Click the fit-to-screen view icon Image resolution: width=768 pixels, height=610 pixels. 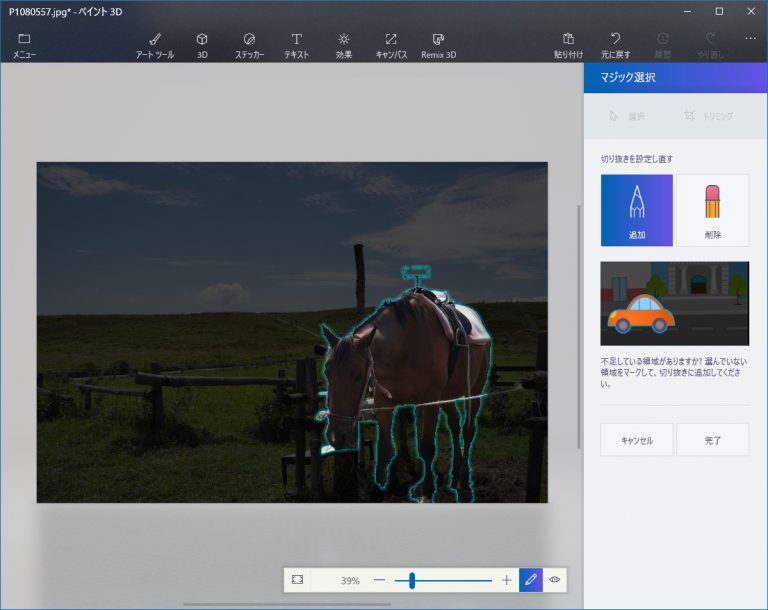click(297, 580)
